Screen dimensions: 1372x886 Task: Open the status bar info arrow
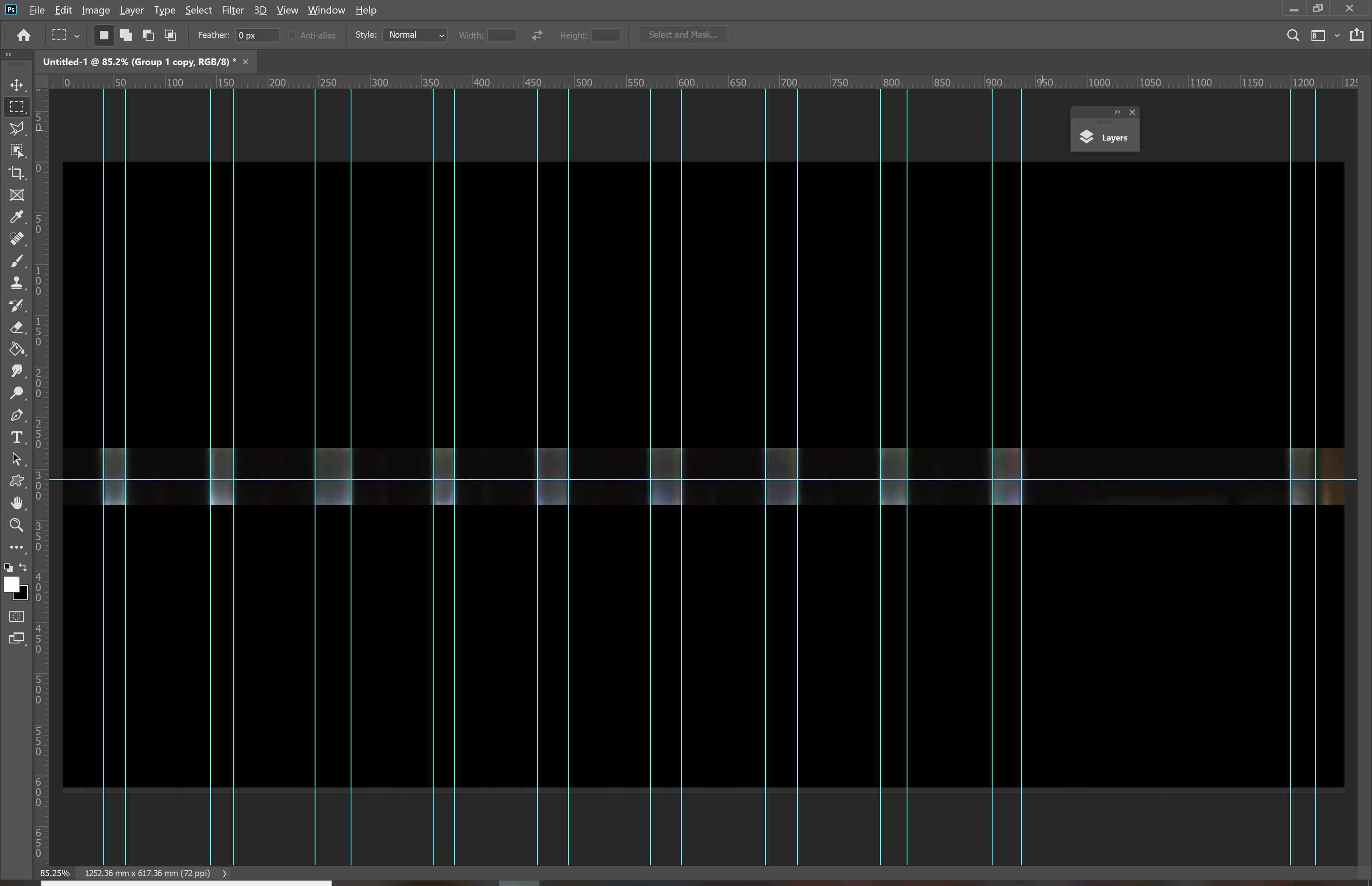click(224, 873)
